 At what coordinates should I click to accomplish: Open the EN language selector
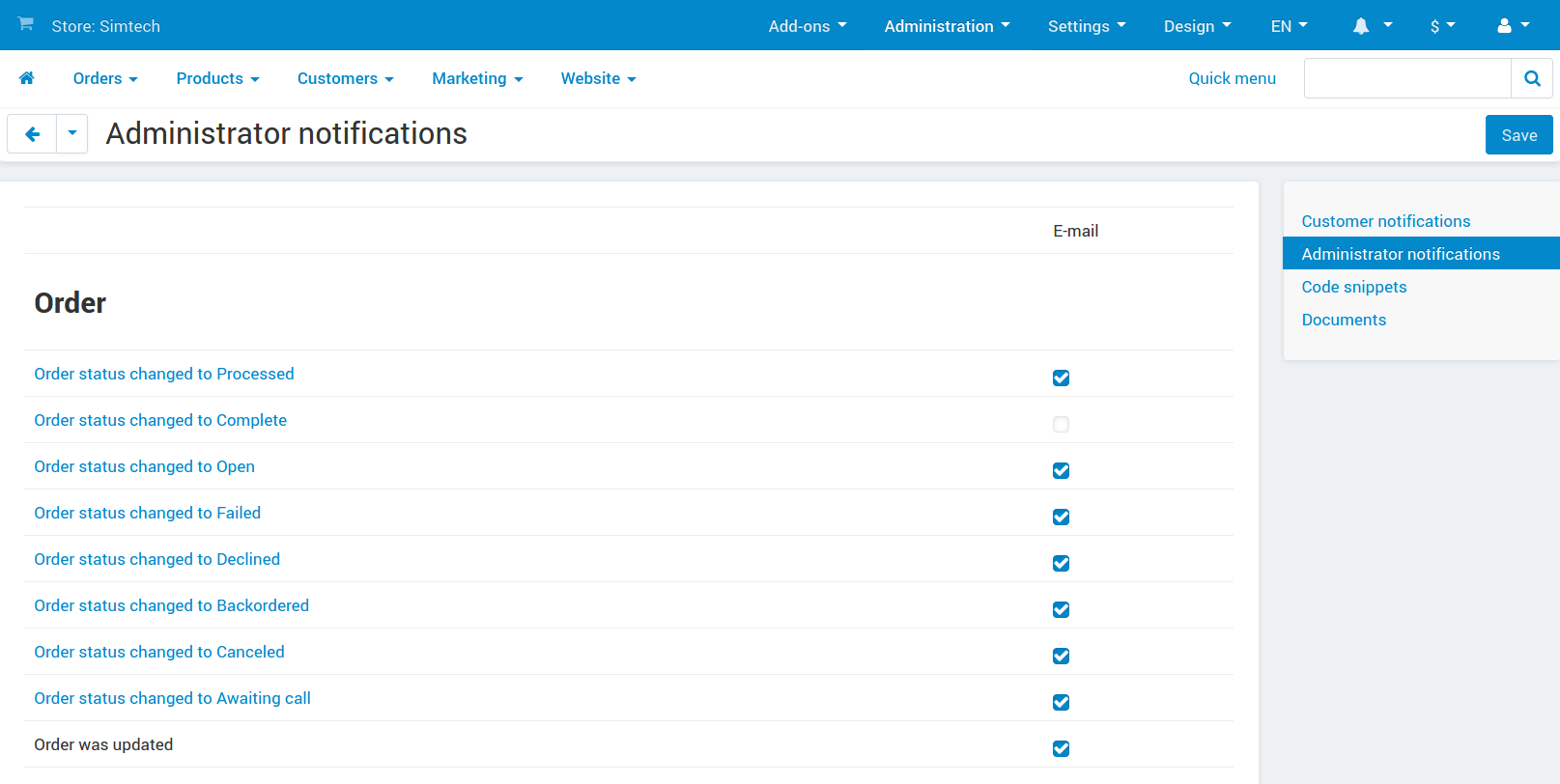[x=1289, y=26]
